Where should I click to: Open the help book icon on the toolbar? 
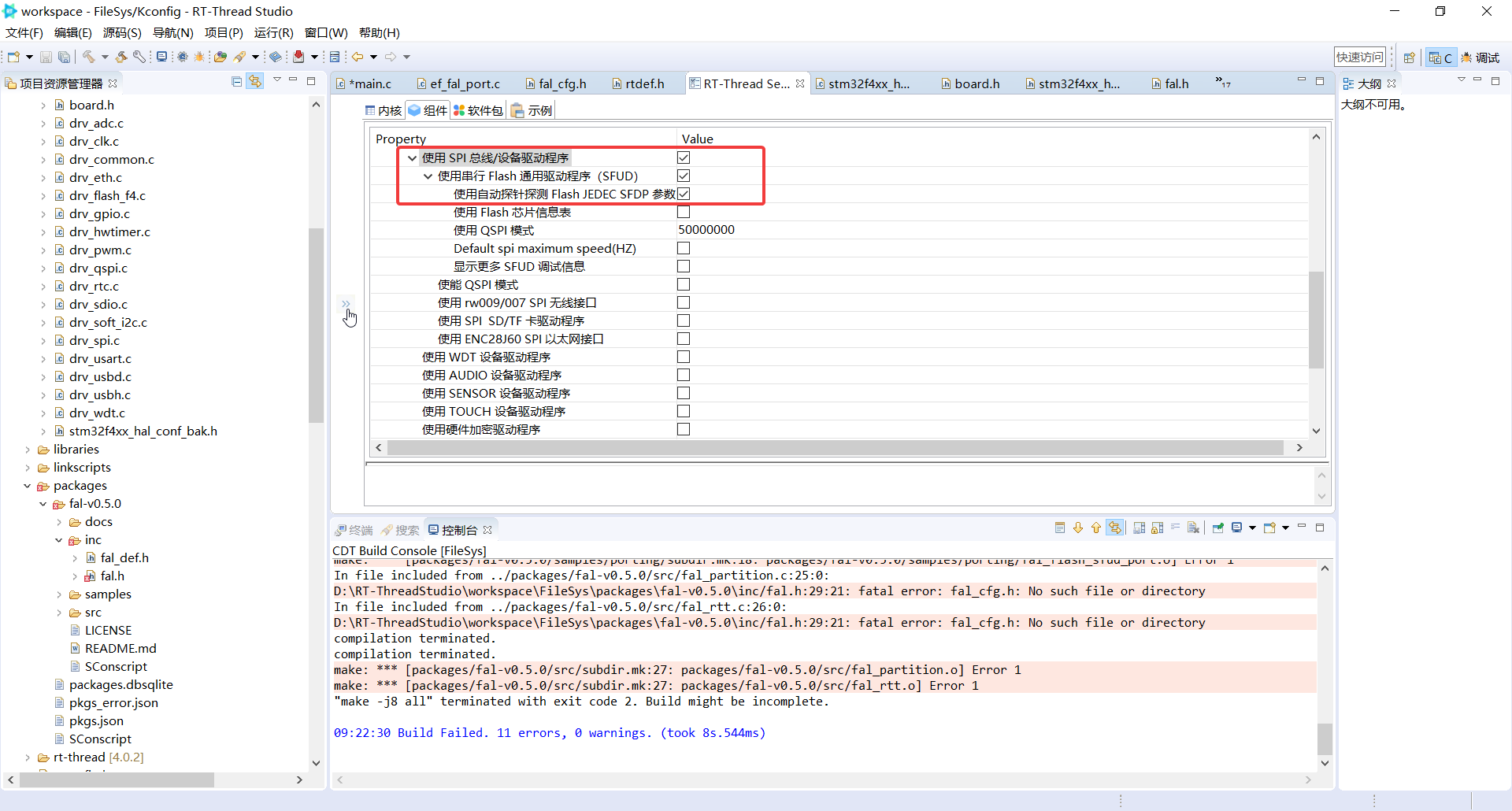pyautogui.click(x=275, y=56)
